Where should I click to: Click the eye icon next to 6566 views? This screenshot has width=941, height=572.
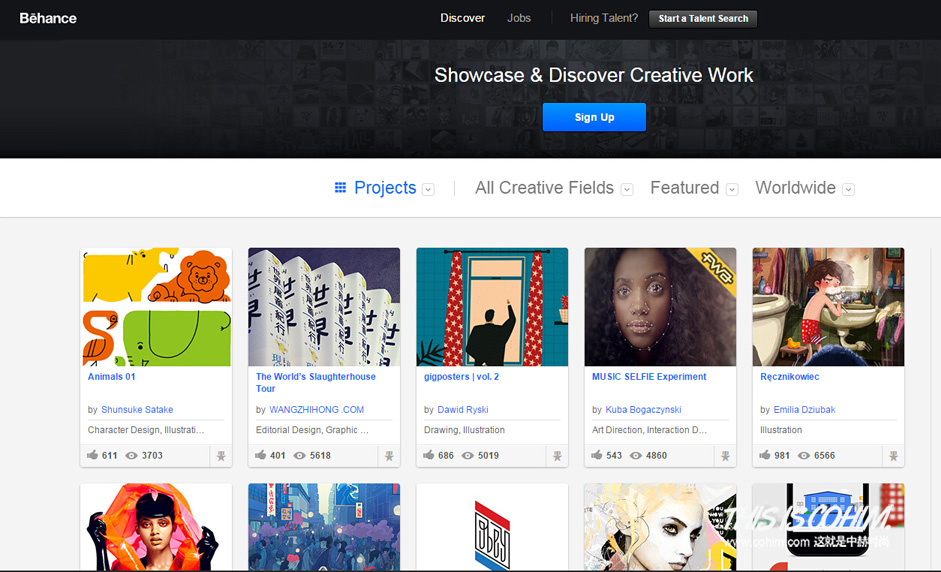pos(804,456)
